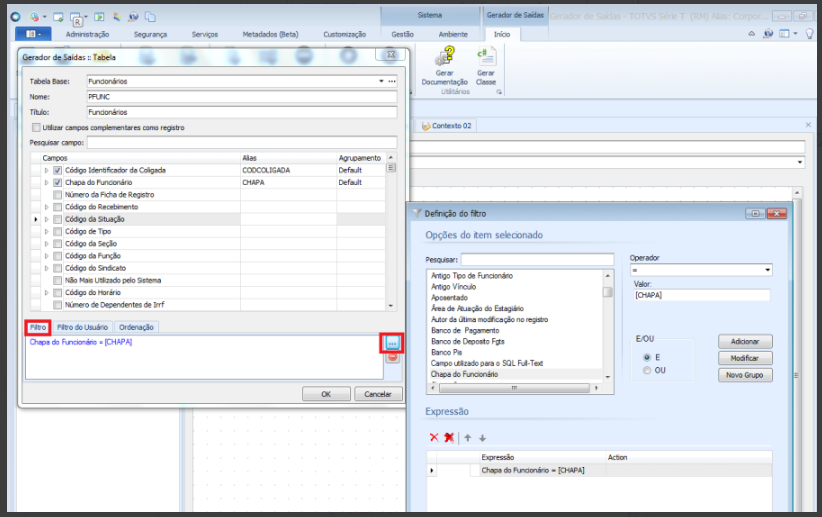The height and width of the screenshot is (517, 822).
Task: Click the window with green arrow icon
Action: 99,17
